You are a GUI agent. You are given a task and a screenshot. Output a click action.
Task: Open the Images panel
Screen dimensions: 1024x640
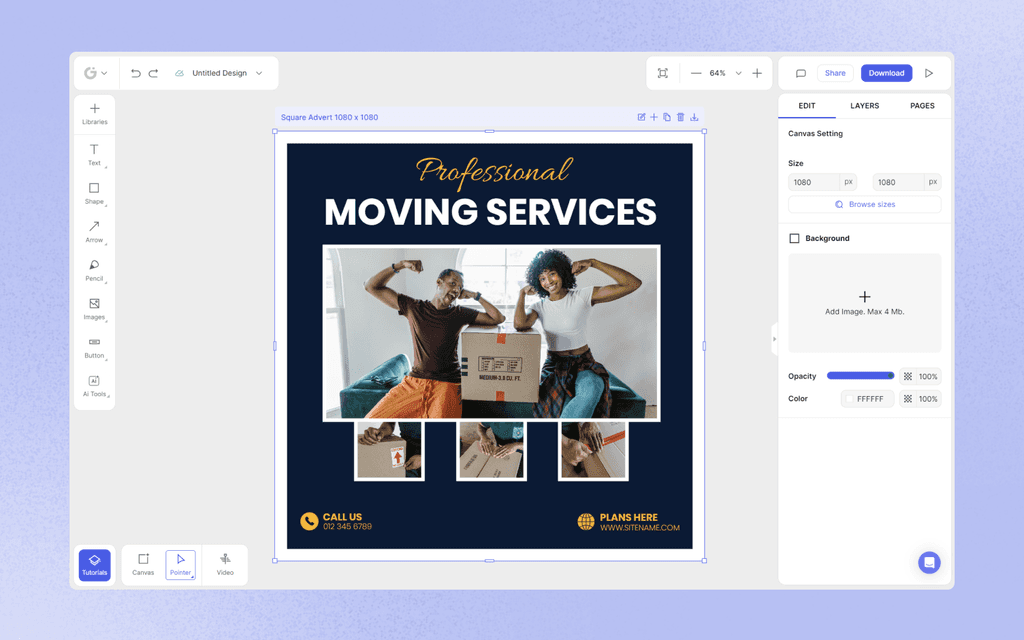point(94,307)
